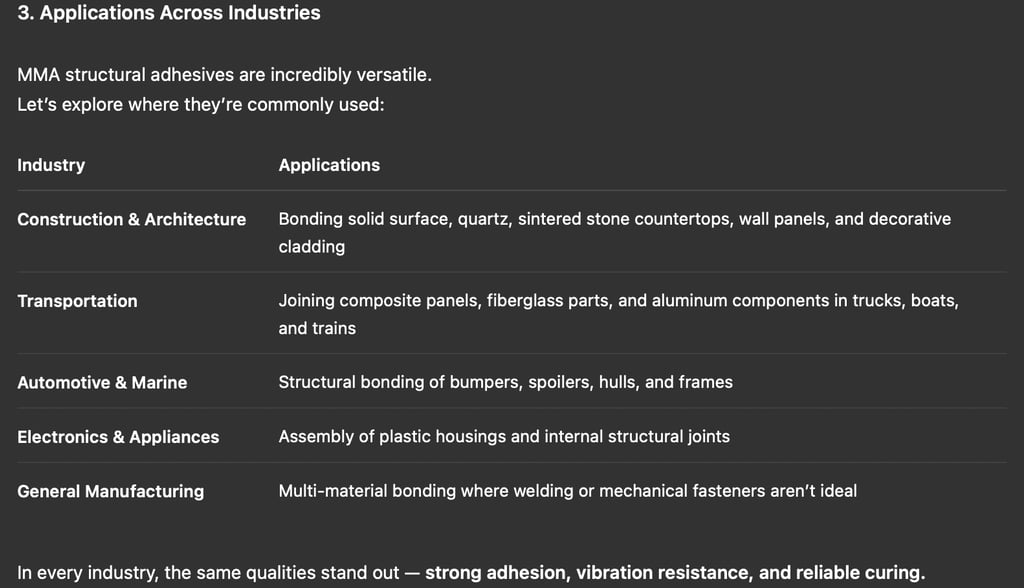The width and height of the screenshot is (1024, 588).
Task: Select the "Automotive & Marine" row label
Action: coord(102,382)
